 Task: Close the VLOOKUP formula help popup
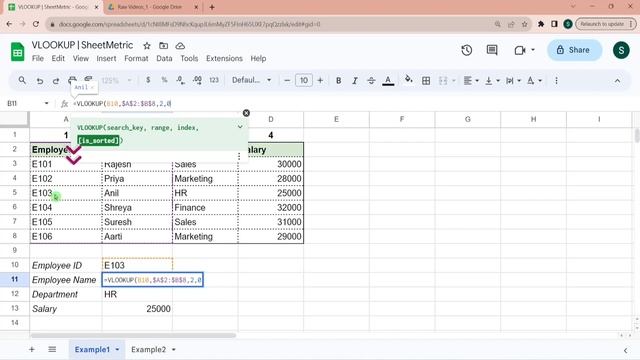tap(246, 113)
